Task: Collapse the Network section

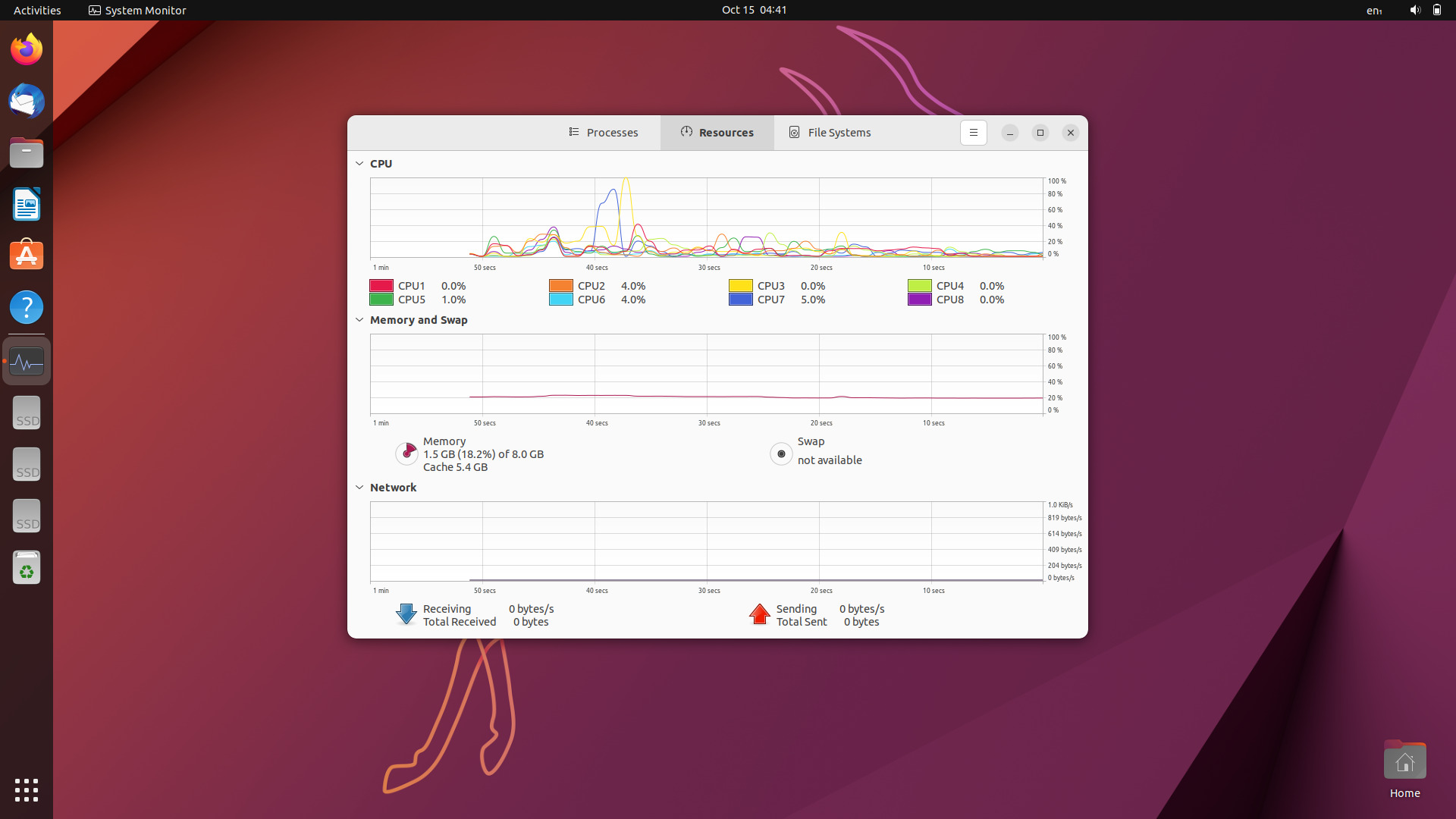Action: tap(359, 488)
